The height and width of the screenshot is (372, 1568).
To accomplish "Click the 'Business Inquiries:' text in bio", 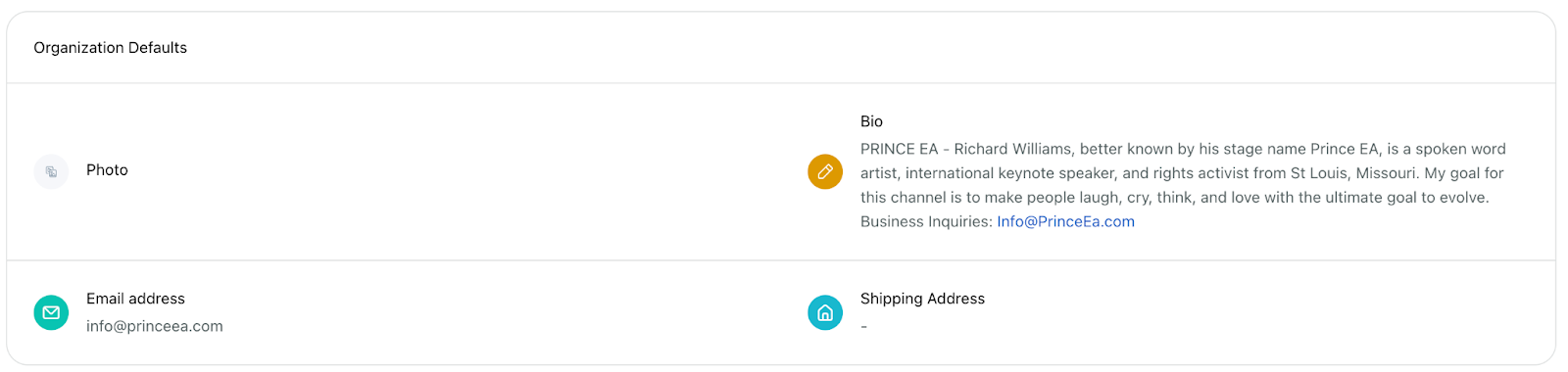I will tap(926, 221).
